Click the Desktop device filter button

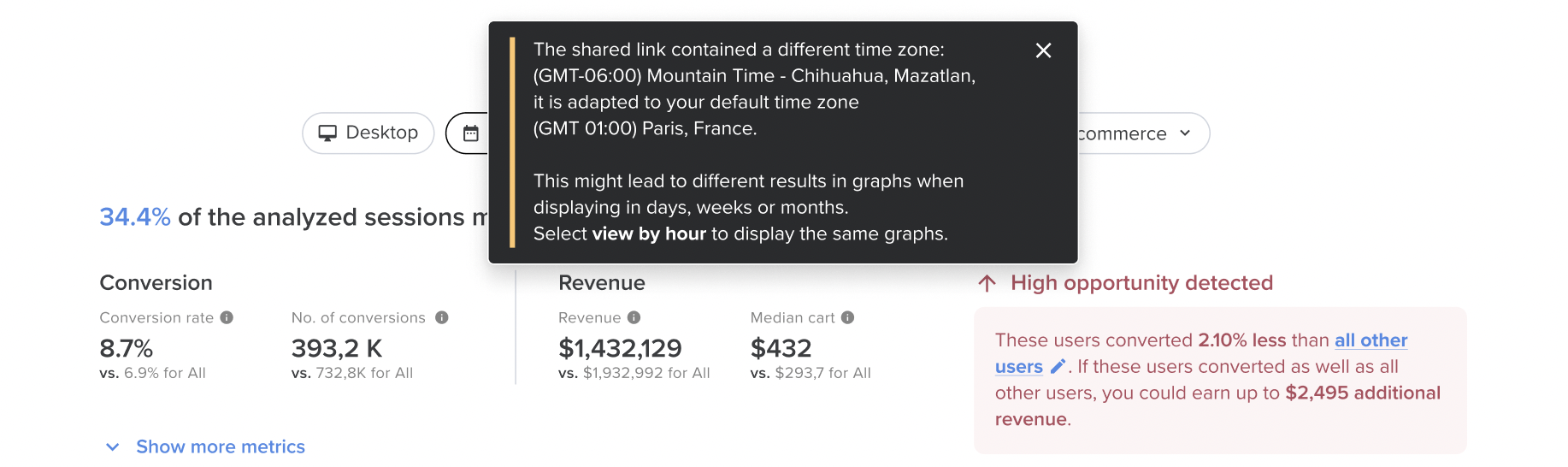368,133
